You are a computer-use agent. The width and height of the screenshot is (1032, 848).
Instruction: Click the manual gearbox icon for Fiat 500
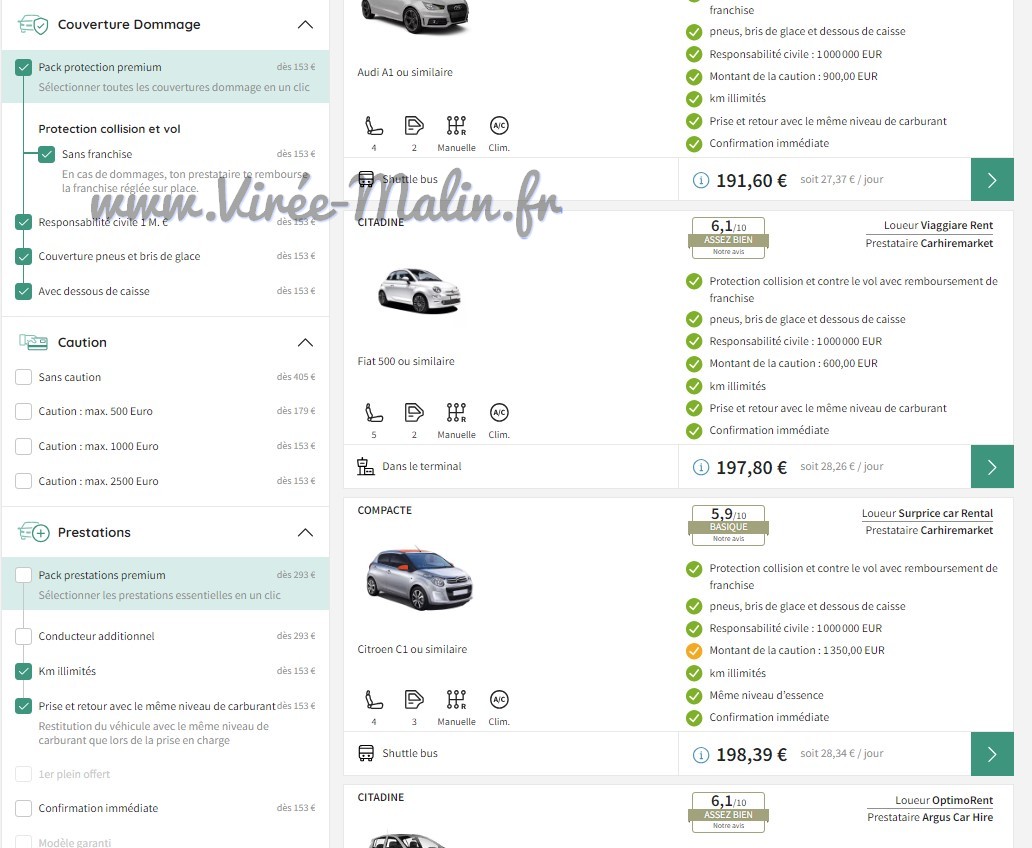point(456,413)
